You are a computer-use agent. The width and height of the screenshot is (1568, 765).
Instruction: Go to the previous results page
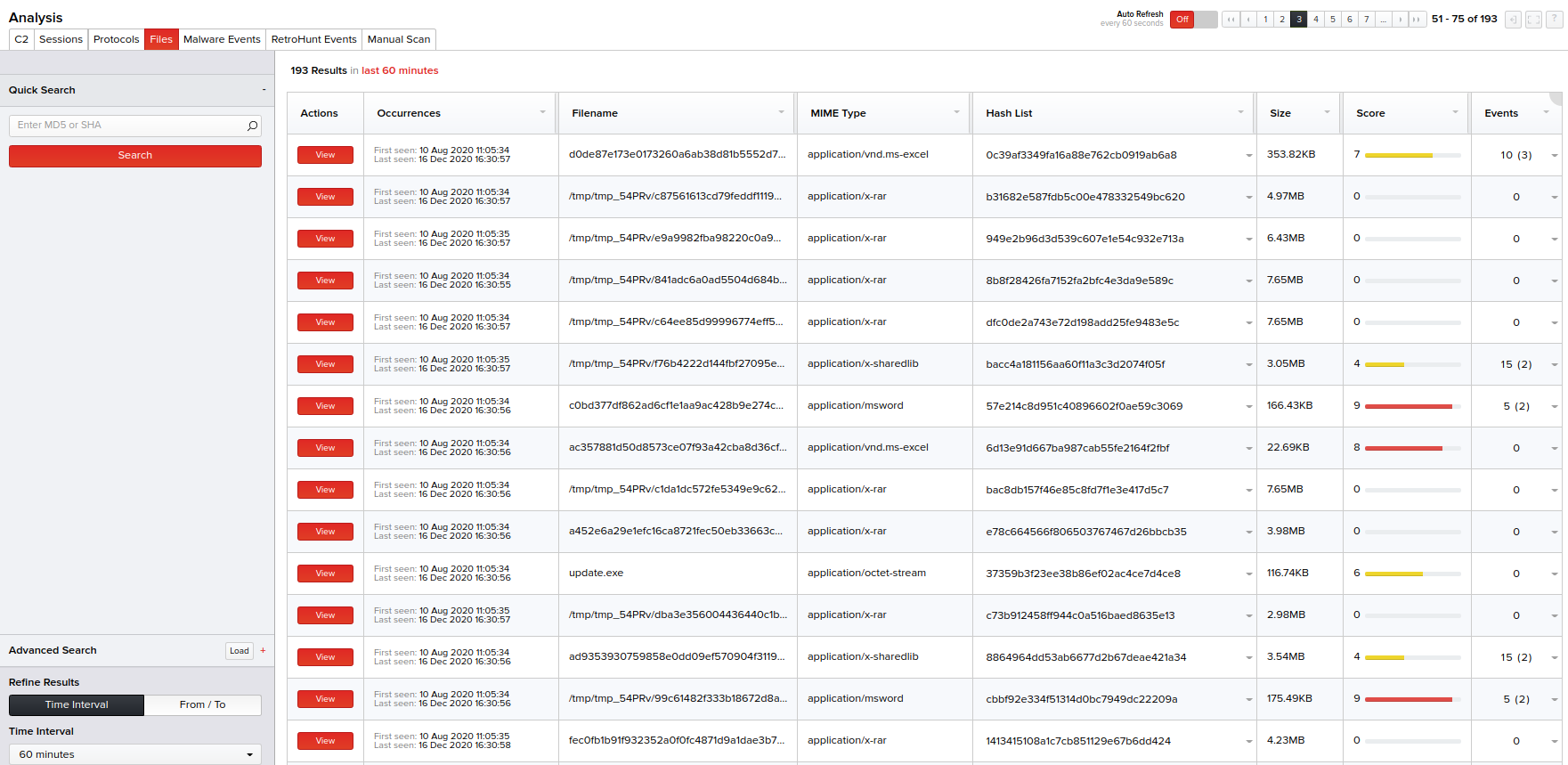[x=1248, y=19]
